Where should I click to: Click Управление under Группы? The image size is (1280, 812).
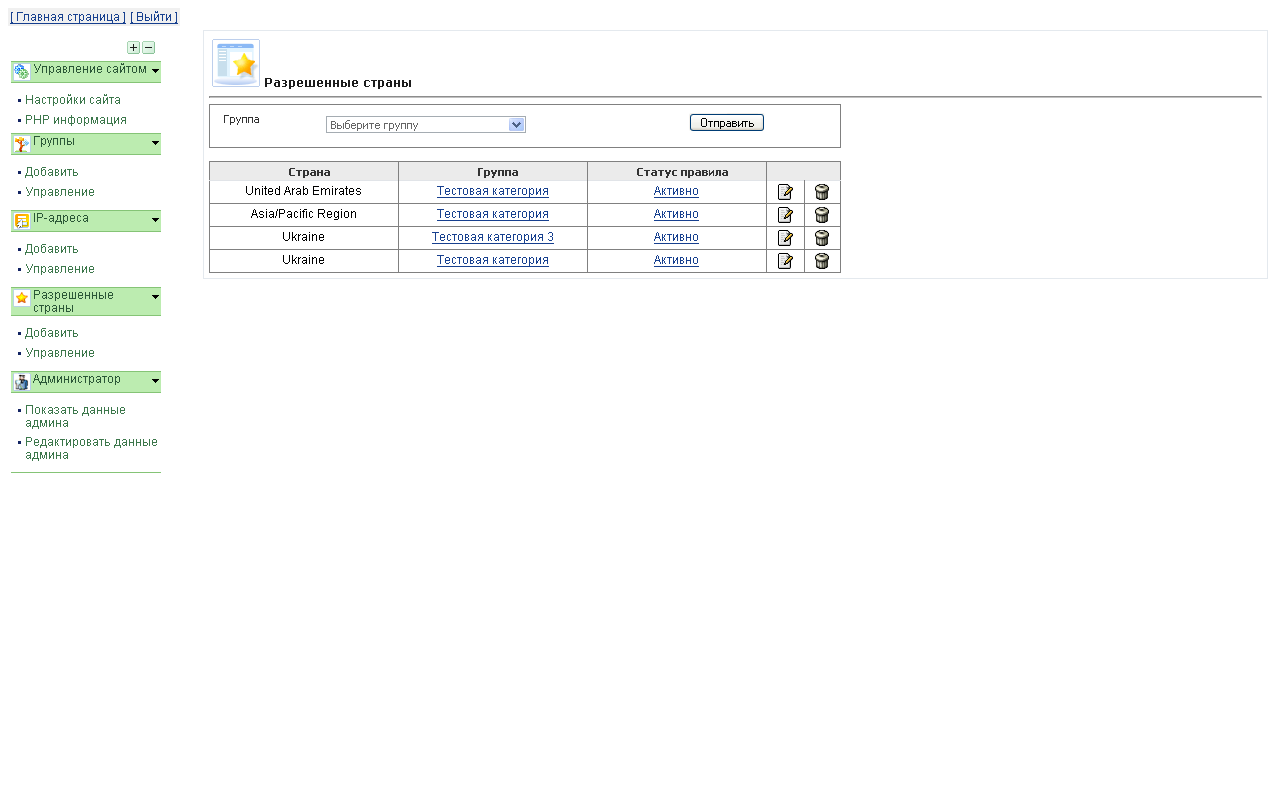pyautogui.click(x=60, y=192)
